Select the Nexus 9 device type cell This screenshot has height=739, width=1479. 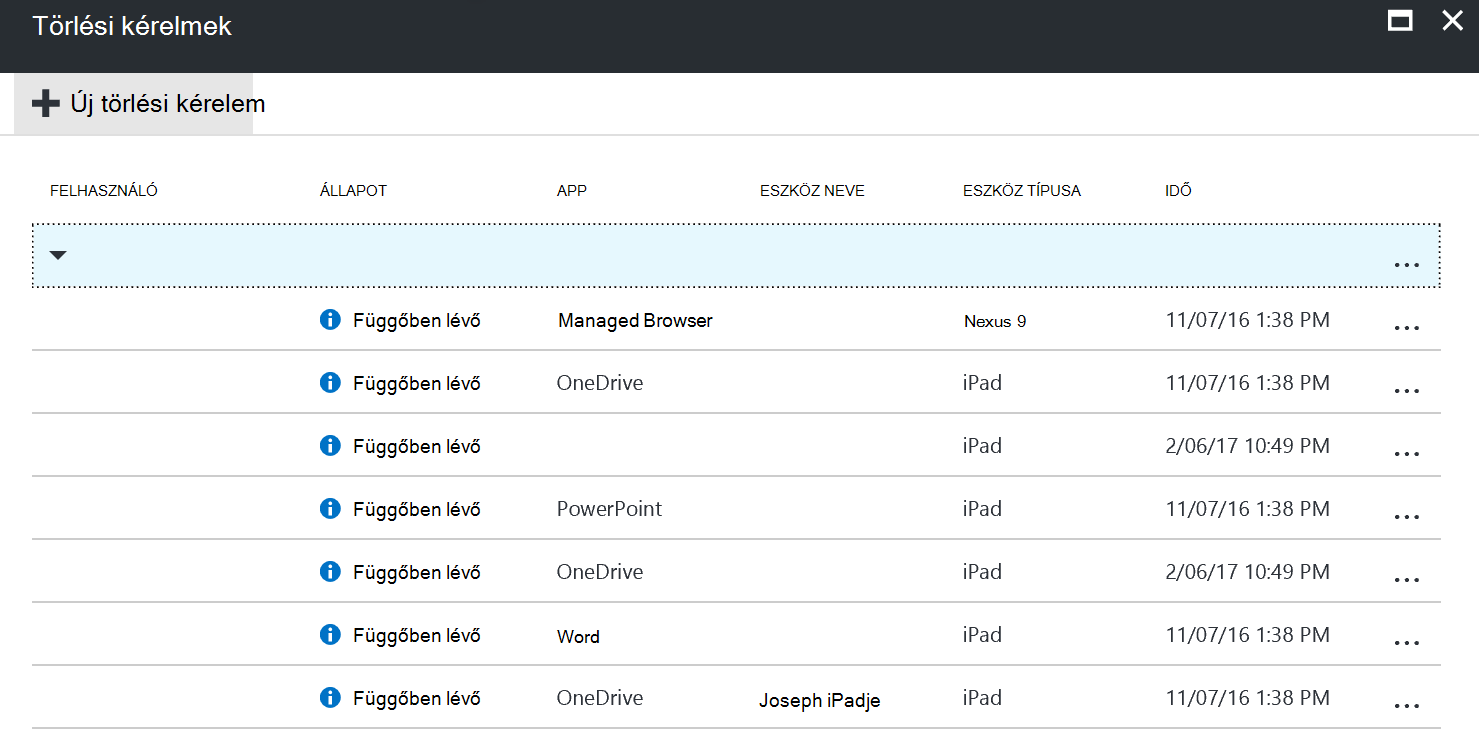[995, 321]
